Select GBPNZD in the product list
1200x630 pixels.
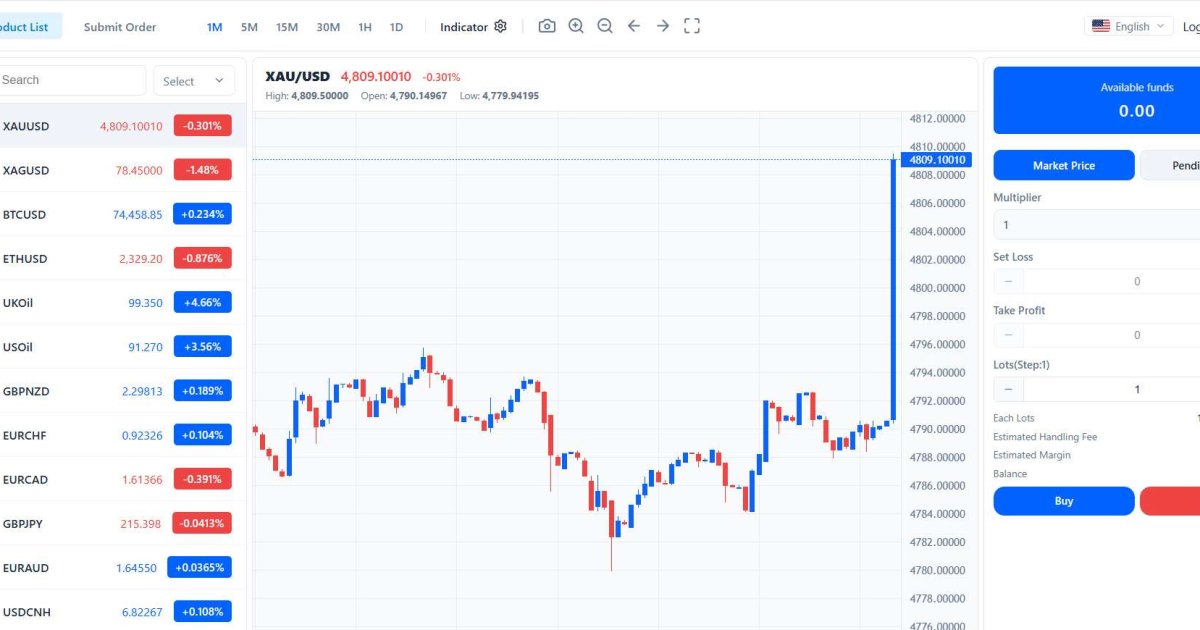[122, 390]
